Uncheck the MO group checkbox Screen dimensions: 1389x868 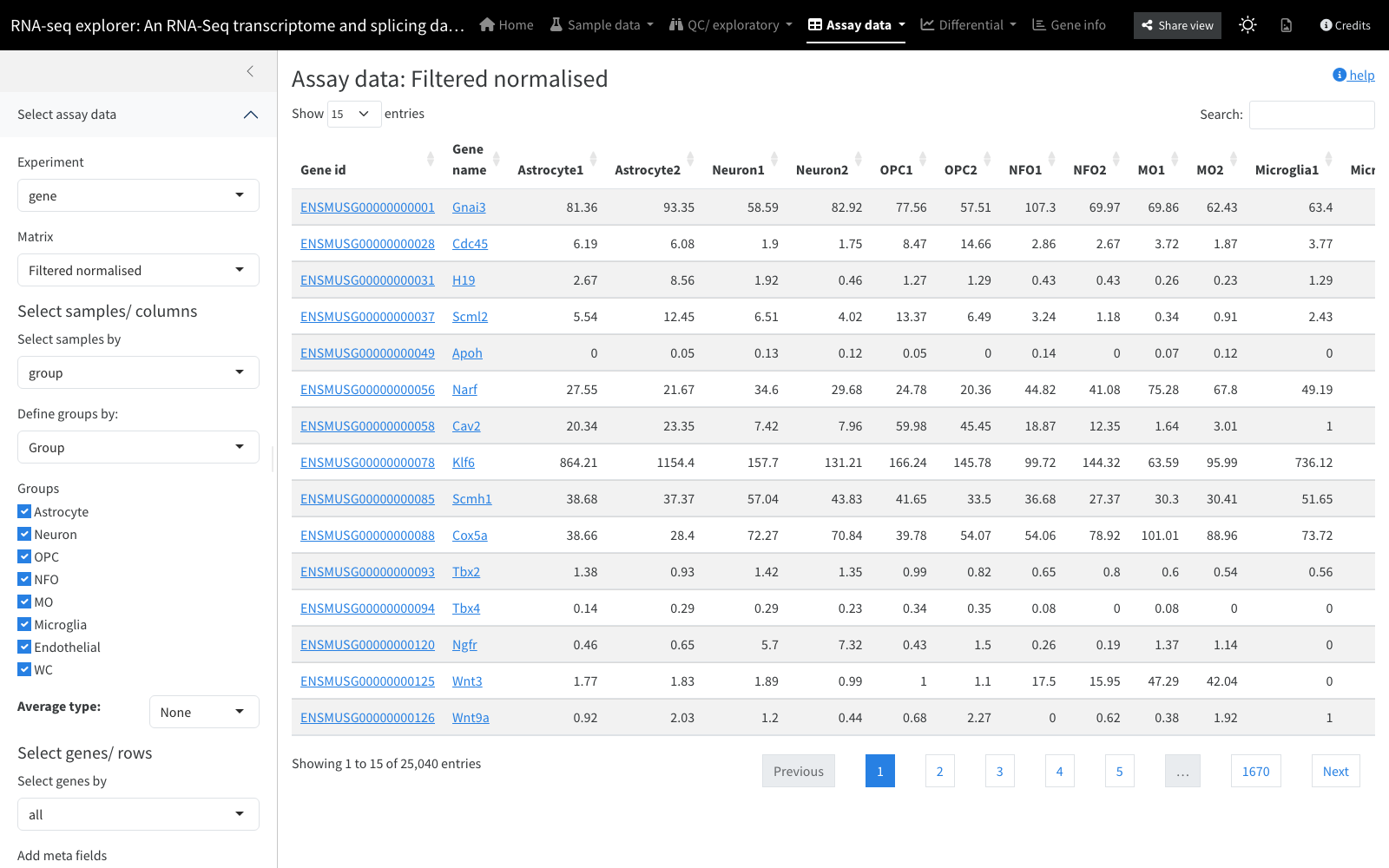point(24,602)
